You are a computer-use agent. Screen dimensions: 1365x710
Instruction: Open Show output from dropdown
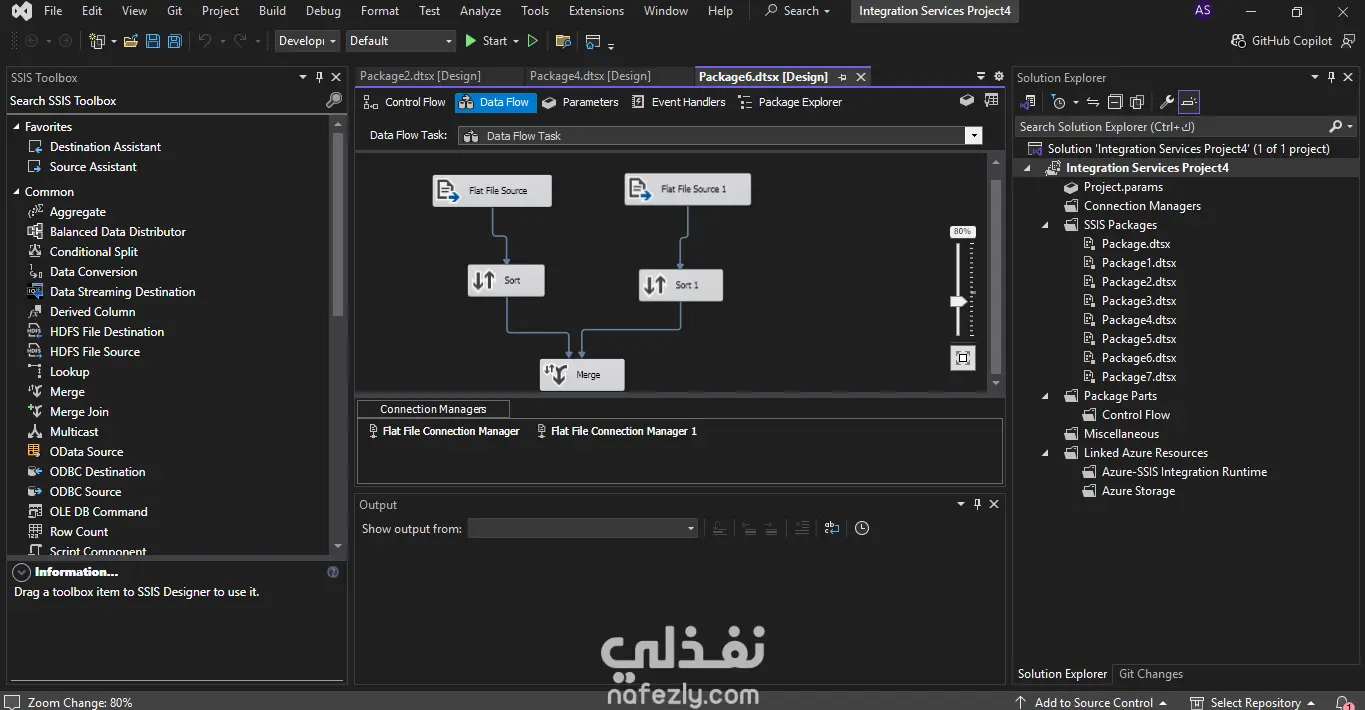[x=690, y=528]
